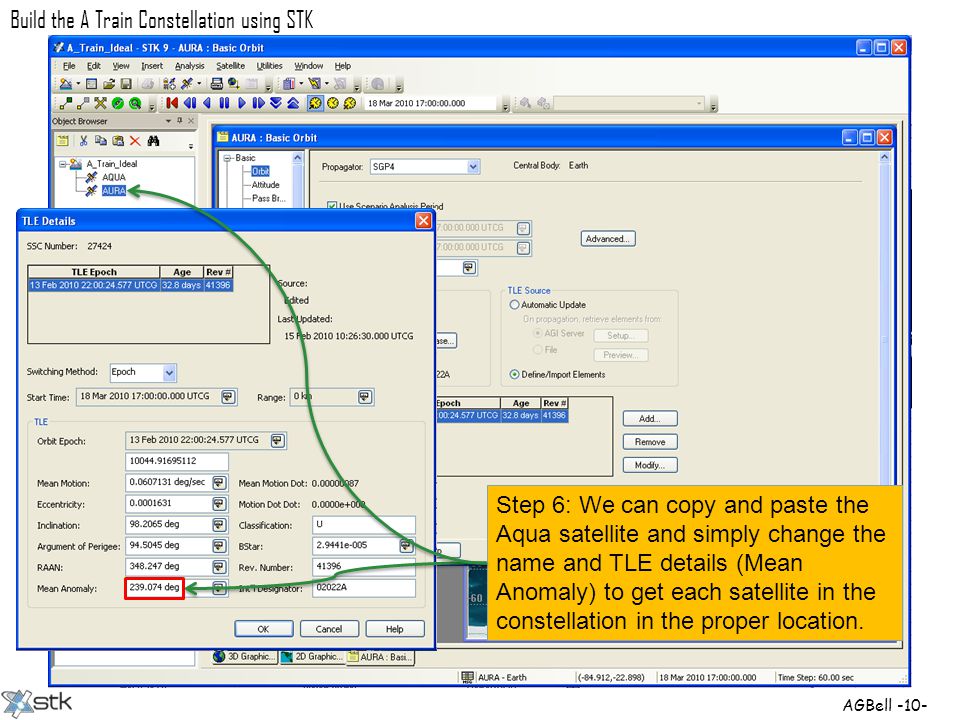Click the Reset animation playback icon
This screenshot has width=960, height=720.
pos(173,103)
